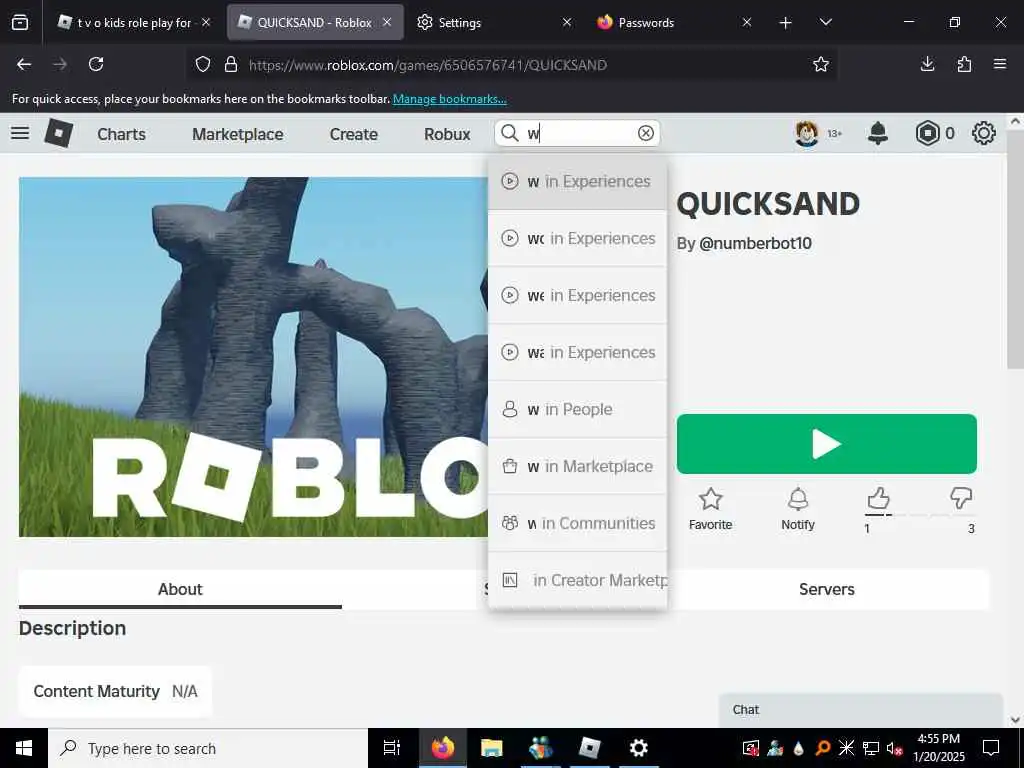Open Roblox settings gear icon

click(984, 133)
